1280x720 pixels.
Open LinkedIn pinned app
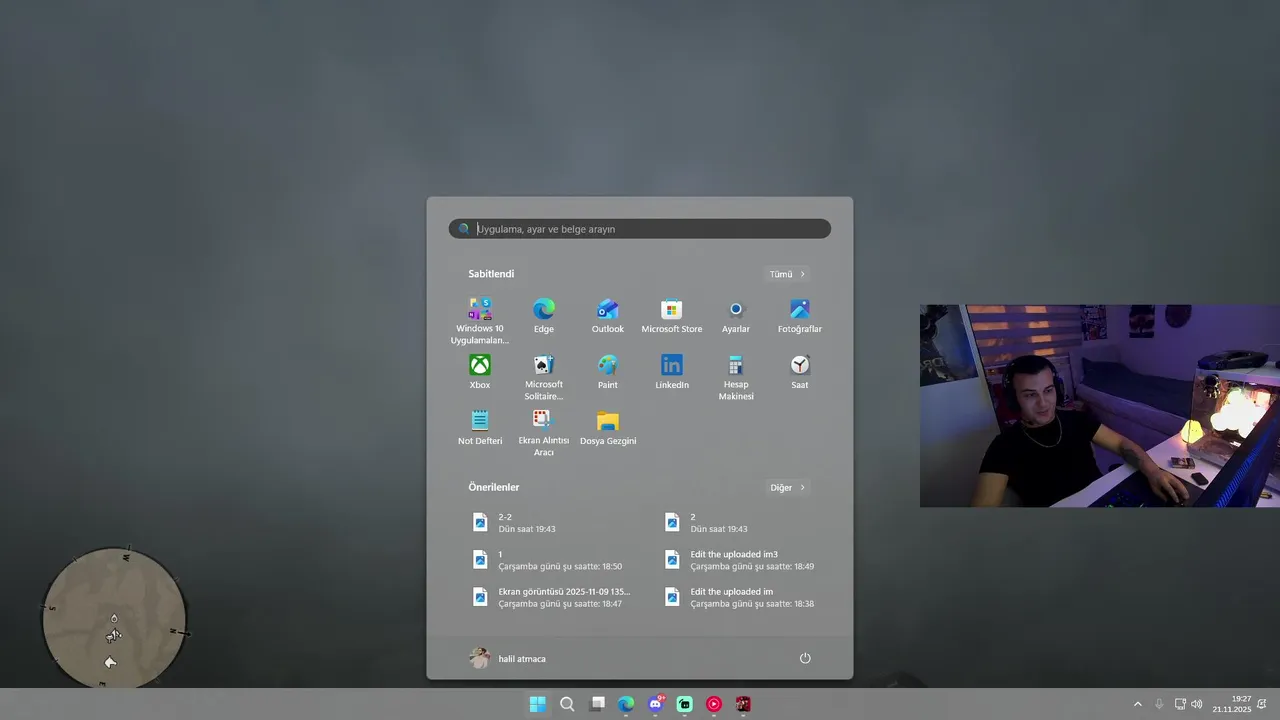[672, 372]
